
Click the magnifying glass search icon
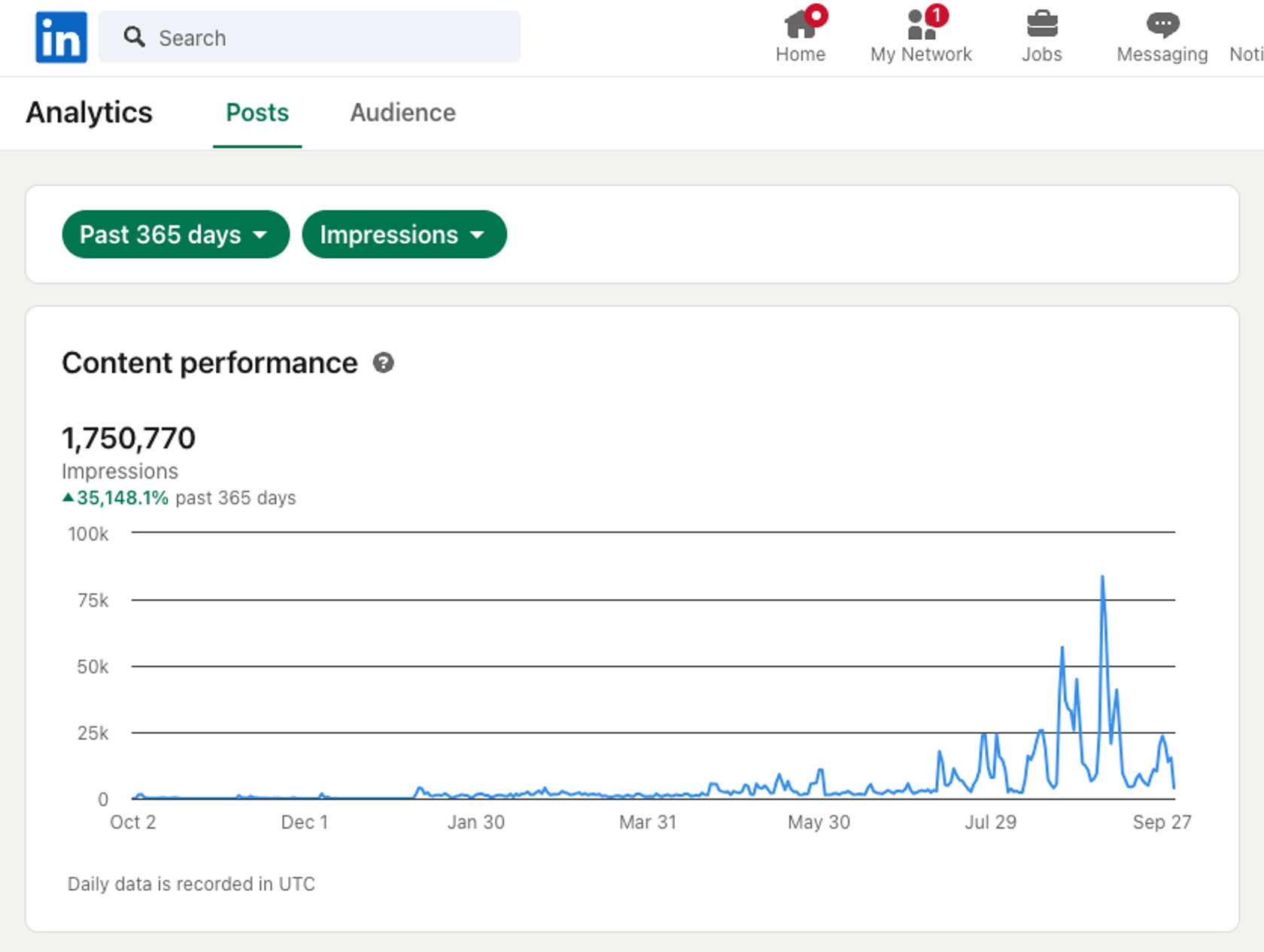tap(134, 37)
